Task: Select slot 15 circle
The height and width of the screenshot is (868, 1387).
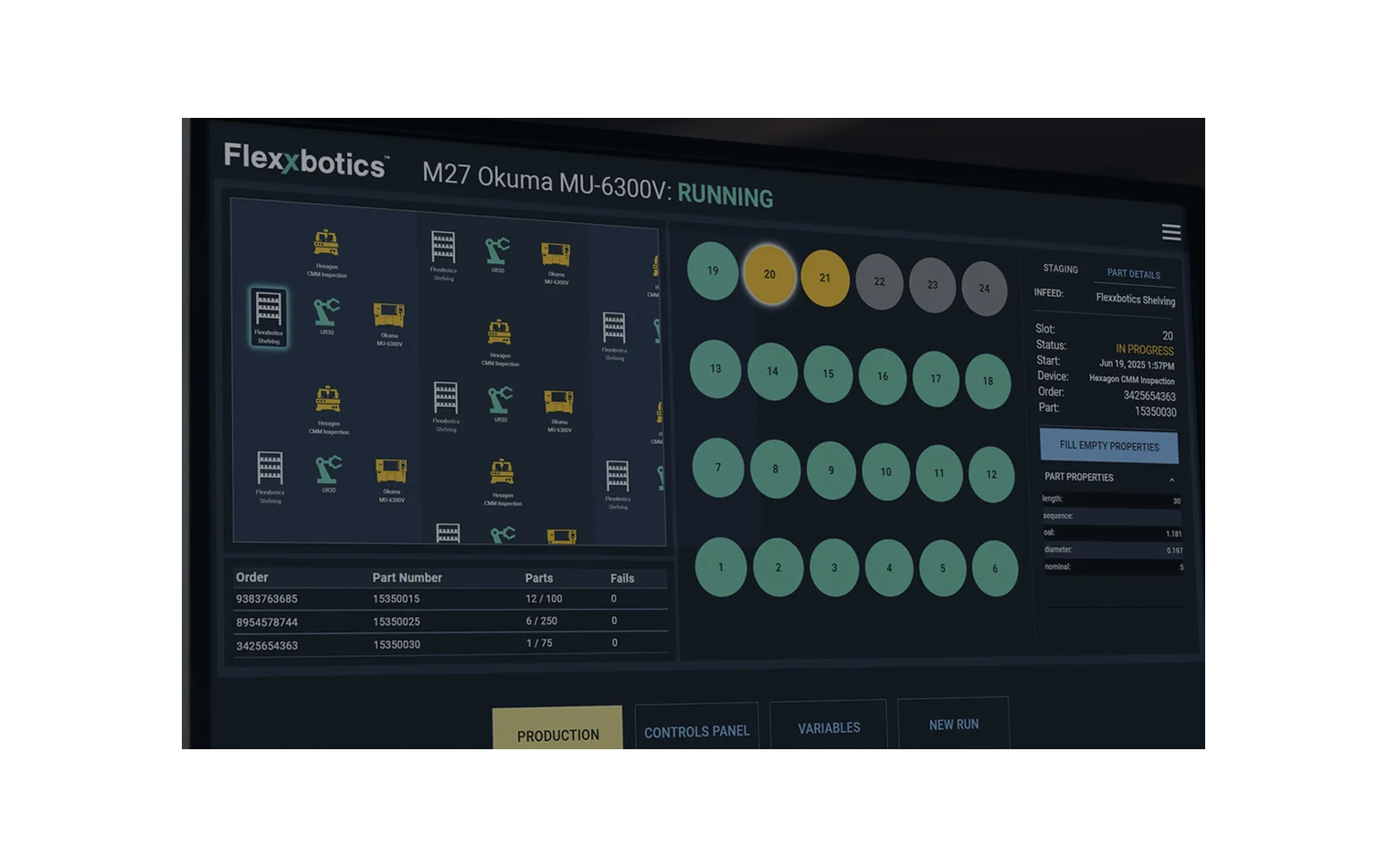Action: pos(828,374)
